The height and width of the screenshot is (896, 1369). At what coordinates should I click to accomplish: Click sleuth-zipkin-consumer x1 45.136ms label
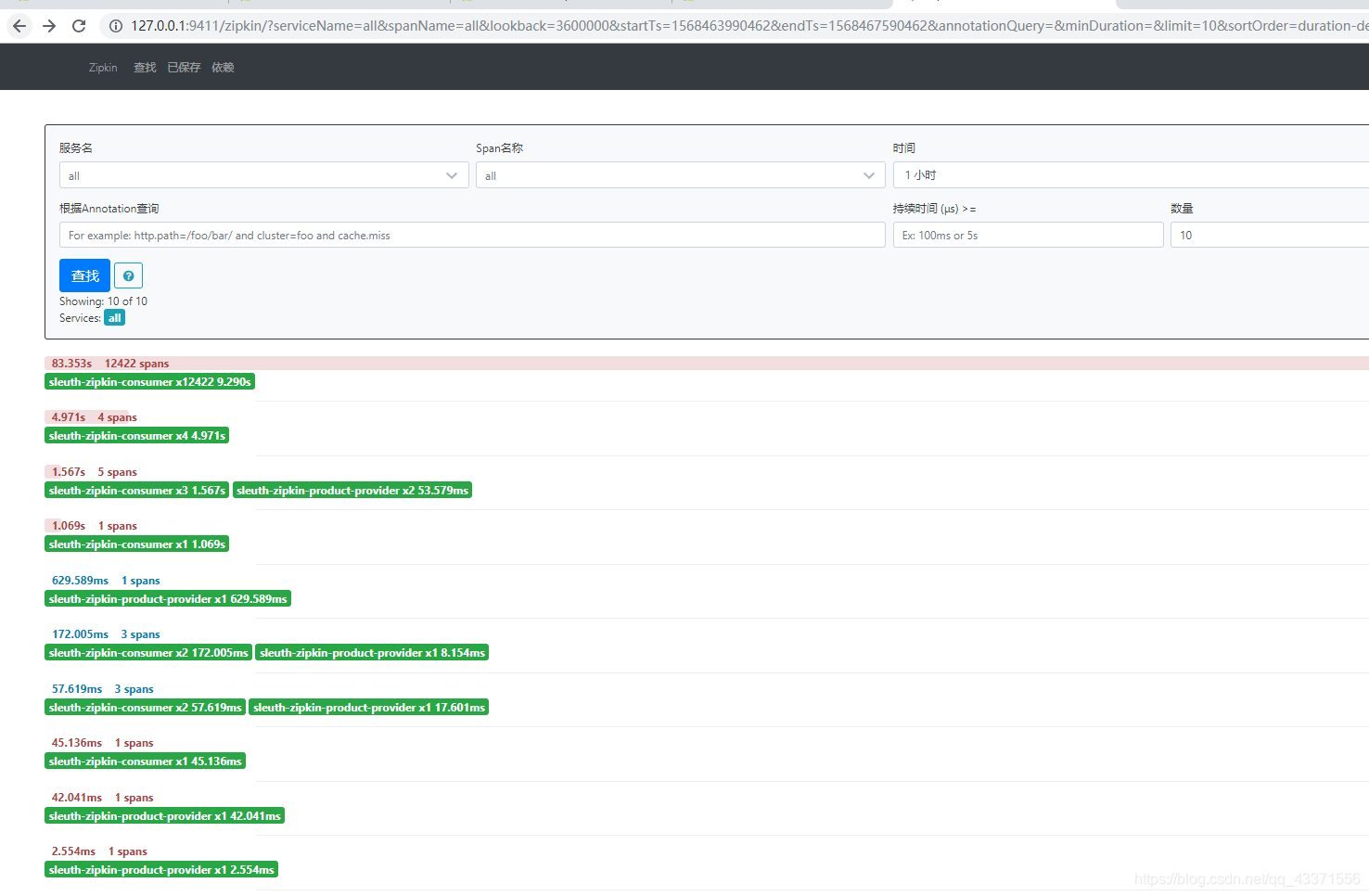[x=145, y=762]
